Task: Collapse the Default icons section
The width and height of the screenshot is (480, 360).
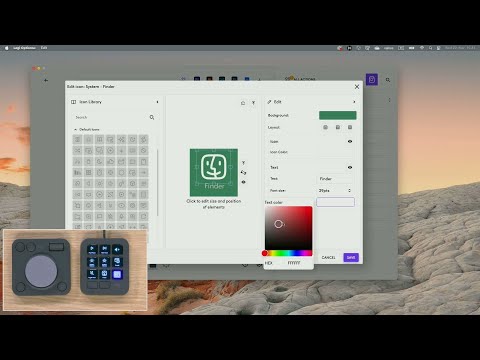Action: click(x=75, y=129)
